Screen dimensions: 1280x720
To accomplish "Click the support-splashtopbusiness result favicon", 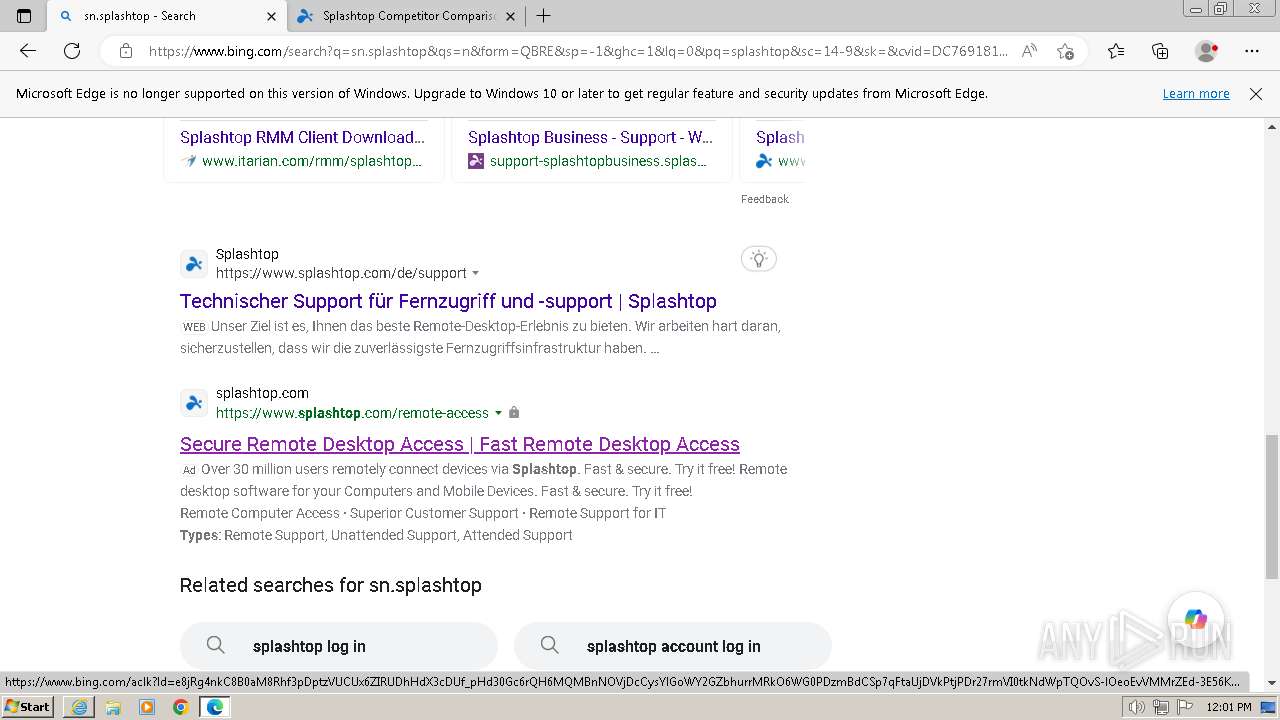I will 476,161.
